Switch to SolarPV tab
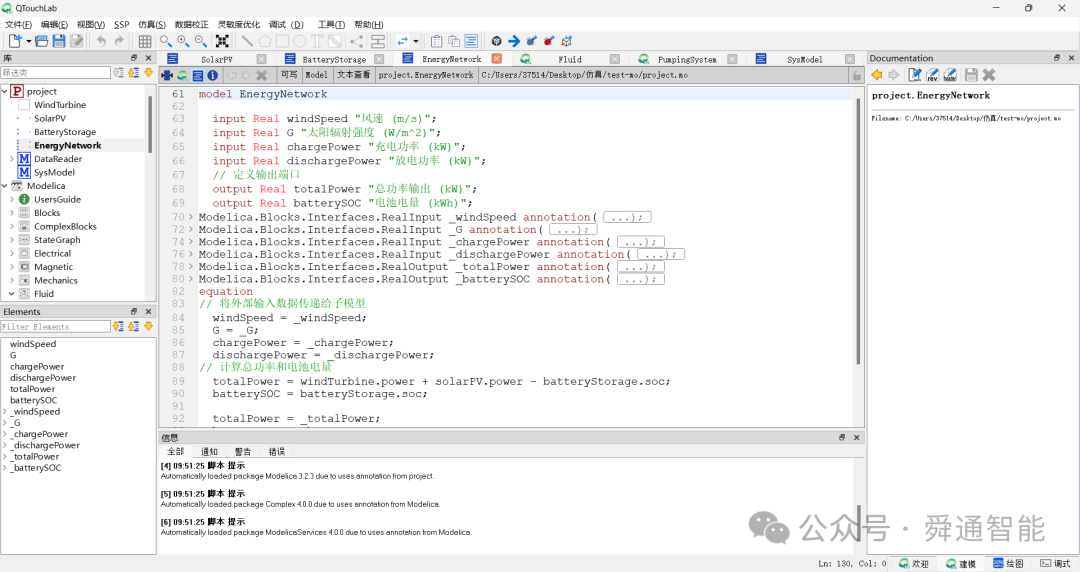Image resolution: width=1080 pixels, height=572 pixels. click(x=216, y=59)
